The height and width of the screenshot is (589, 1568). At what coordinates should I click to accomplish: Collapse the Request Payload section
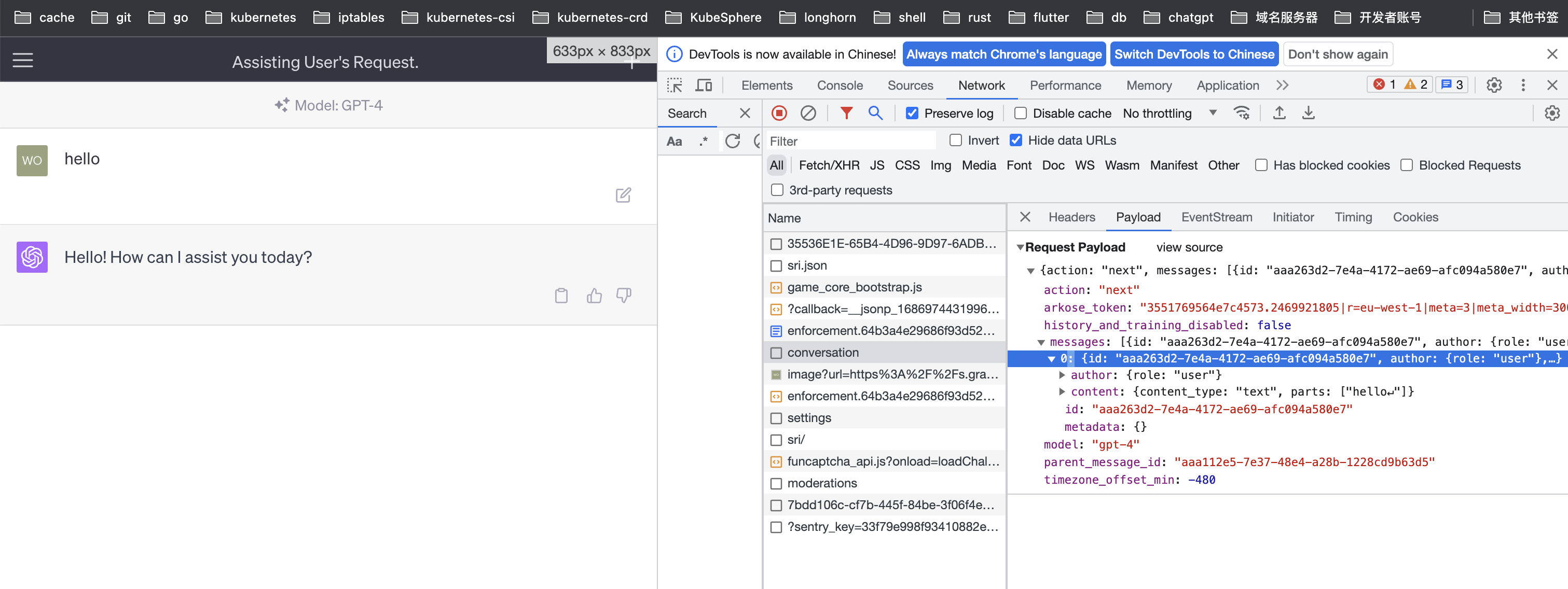(x=1020, y=248)
